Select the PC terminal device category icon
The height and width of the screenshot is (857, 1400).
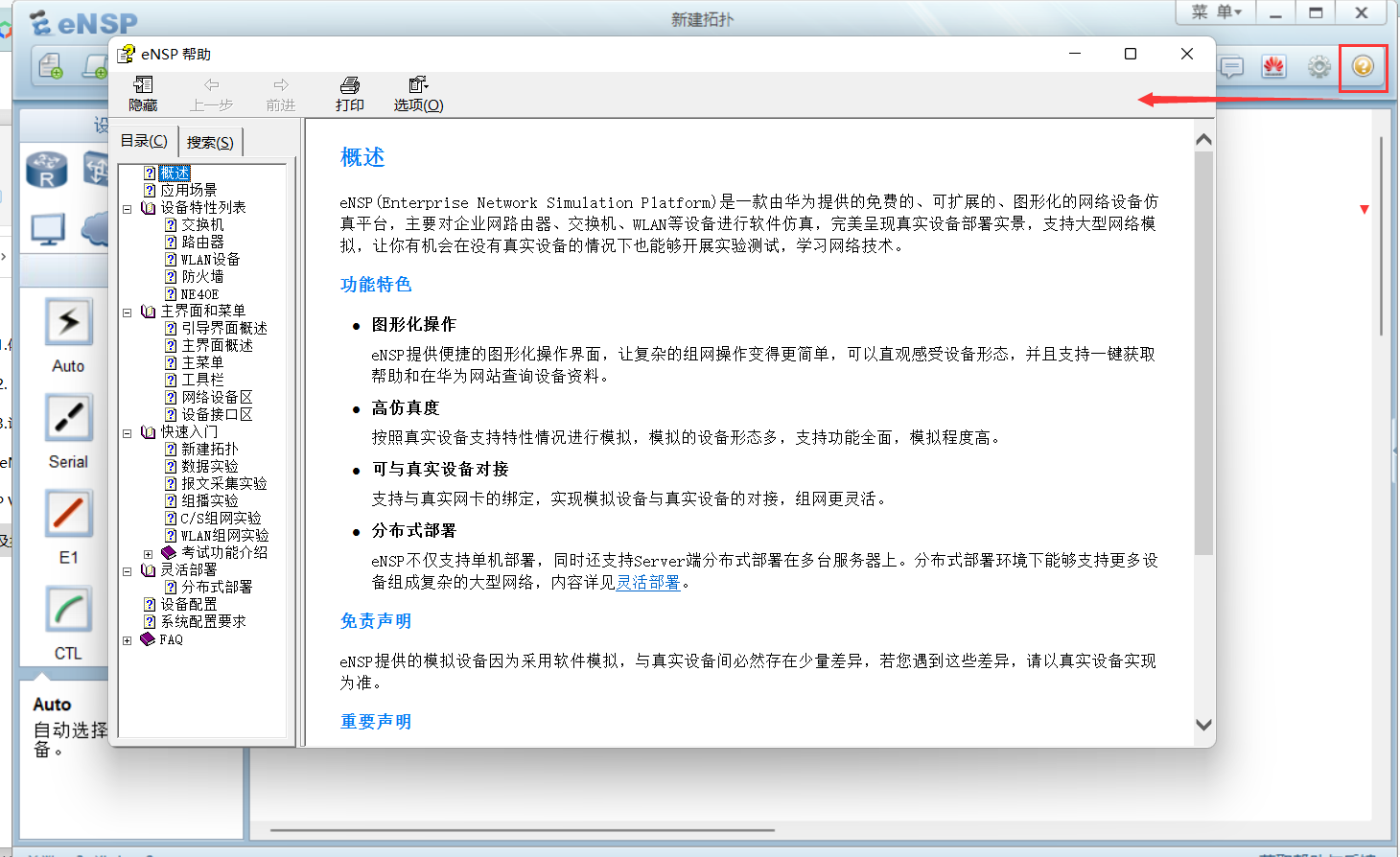(x=48, y=229)
